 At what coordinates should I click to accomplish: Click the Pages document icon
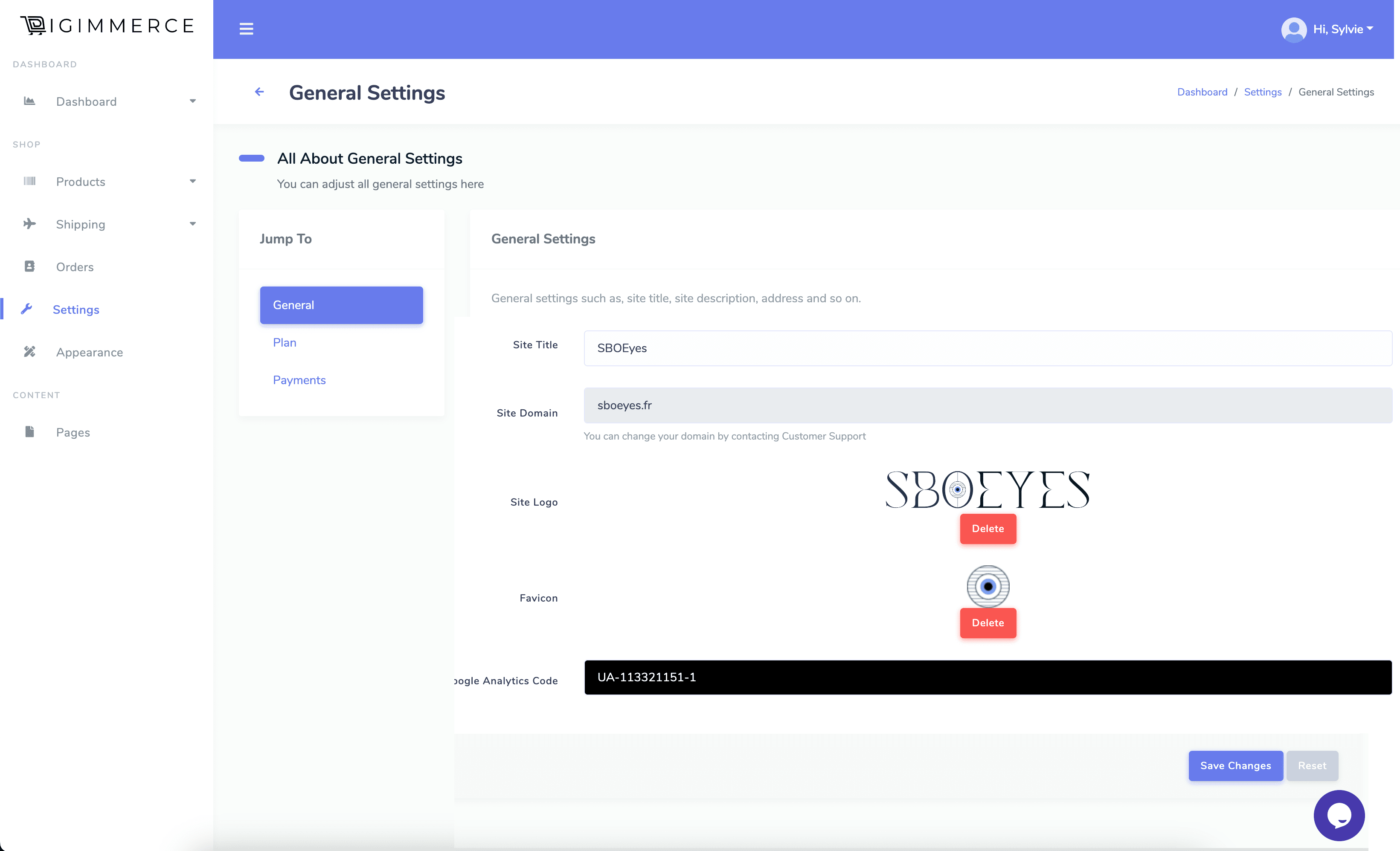pos(29,432)
